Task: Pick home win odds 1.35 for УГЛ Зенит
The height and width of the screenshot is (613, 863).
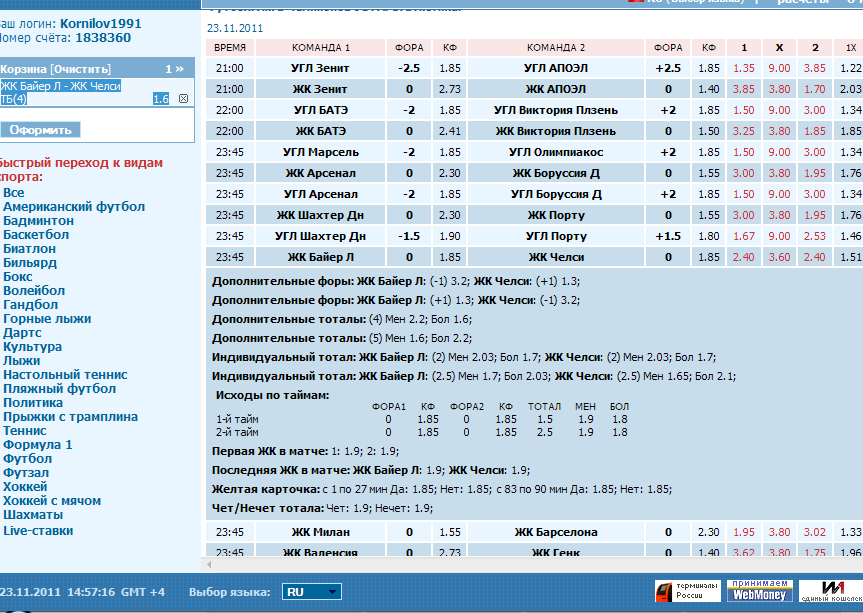Action: (x=744, y=68)
